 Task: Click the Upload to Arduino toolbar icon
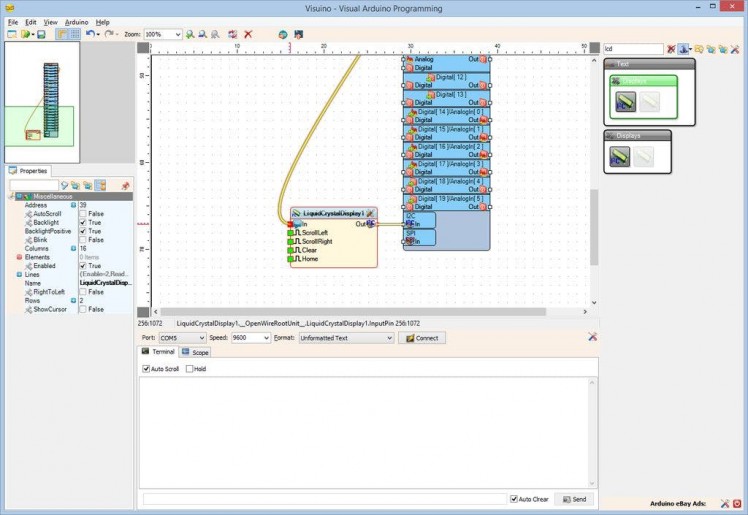pyautogui.click(x=297, y=34)
